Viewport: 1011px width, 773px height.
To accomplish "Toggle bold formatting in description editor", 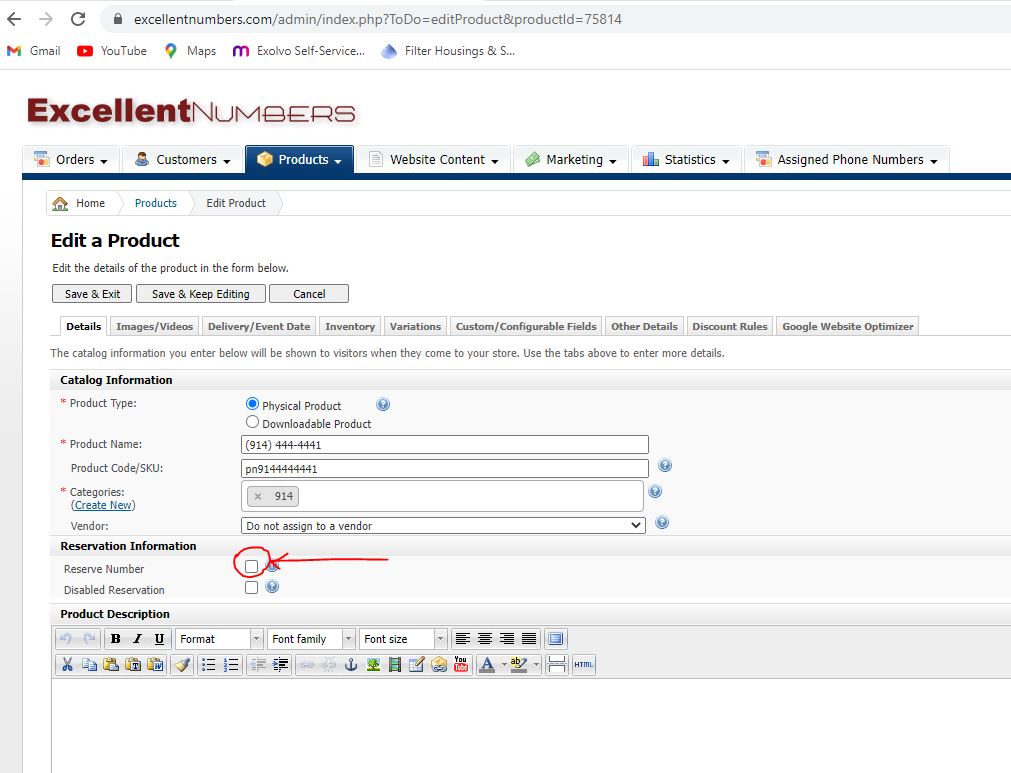I will coord(115,639).
